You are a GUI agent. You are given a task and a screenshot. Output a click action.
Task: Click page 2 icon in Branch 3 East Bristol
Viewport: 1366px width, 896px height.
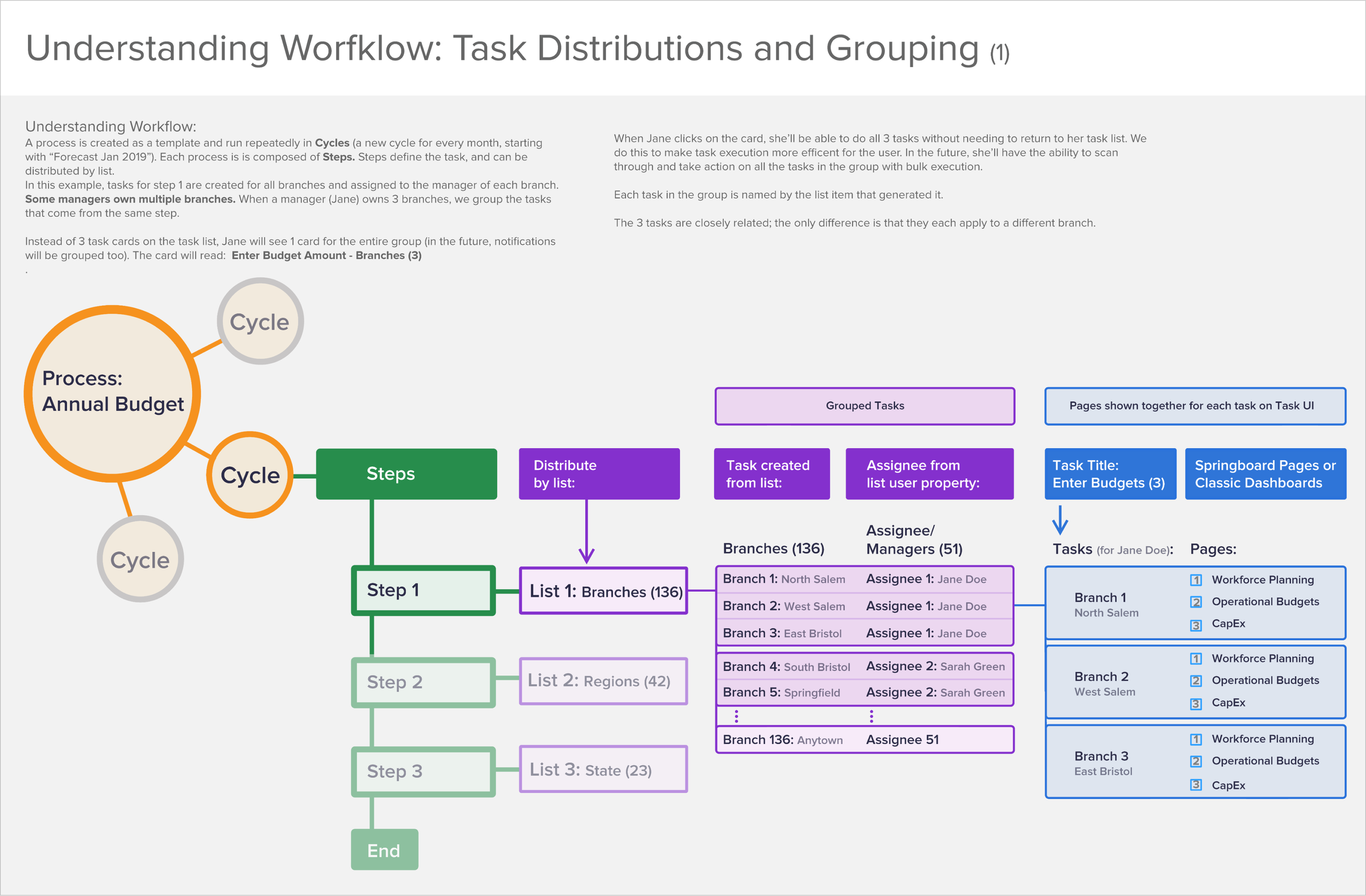point(1196,761)
